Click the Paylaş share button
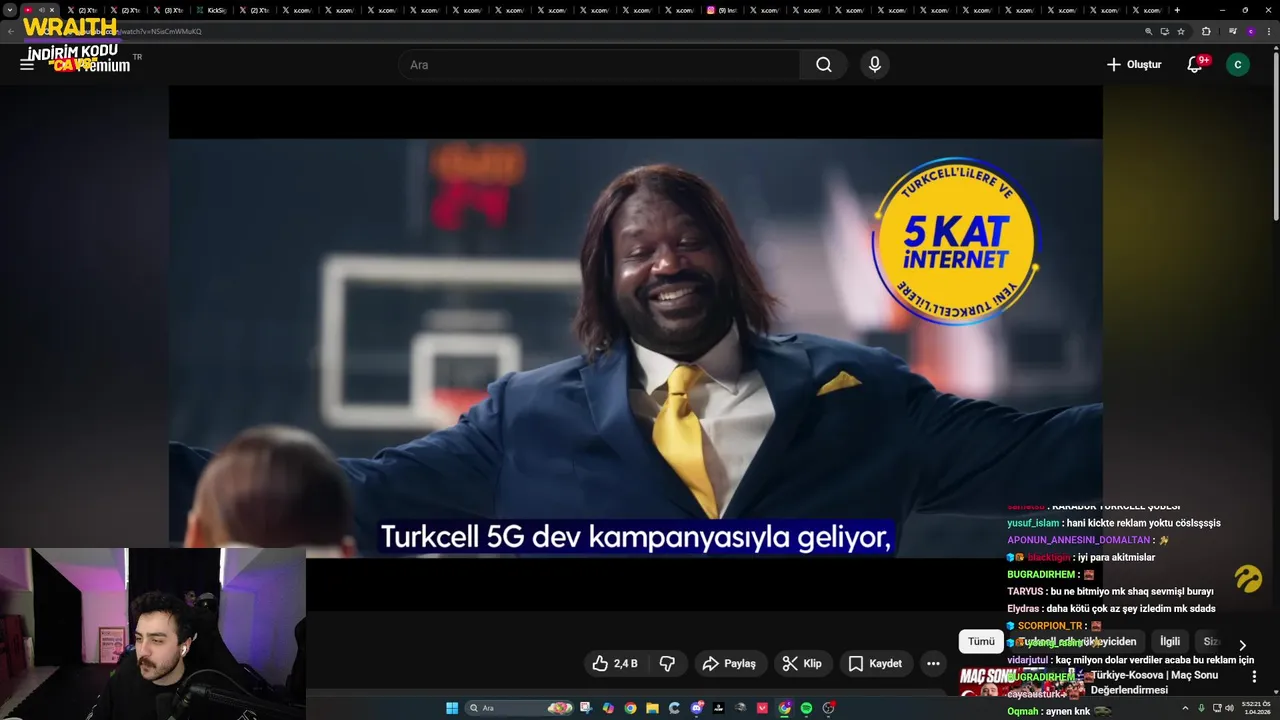Image resolution: width=1280 pixels, height=720 pixels. click(729, 663)
